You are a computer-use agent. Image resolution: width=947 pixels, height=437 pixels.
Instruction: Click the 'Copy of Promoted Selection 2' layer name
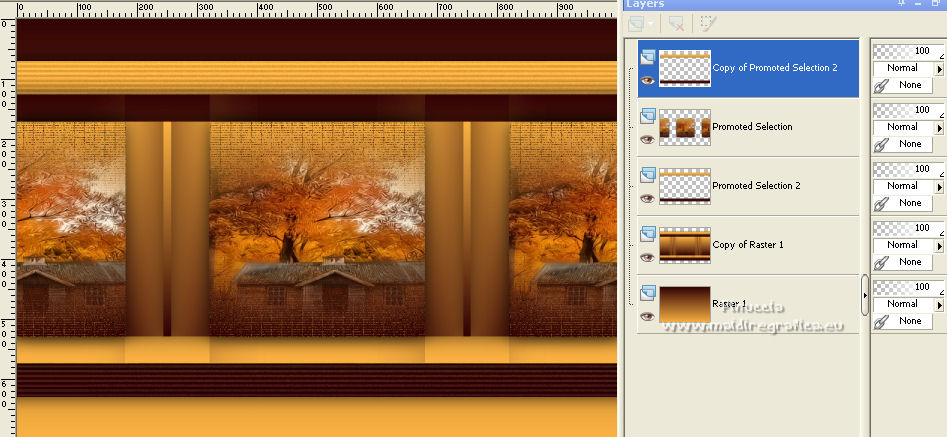click(x=775, y=68)
